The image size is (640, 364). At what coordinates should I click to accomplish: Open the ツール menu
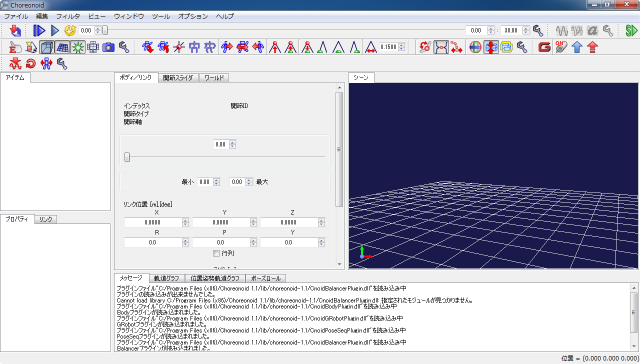[x=161, y=16]
